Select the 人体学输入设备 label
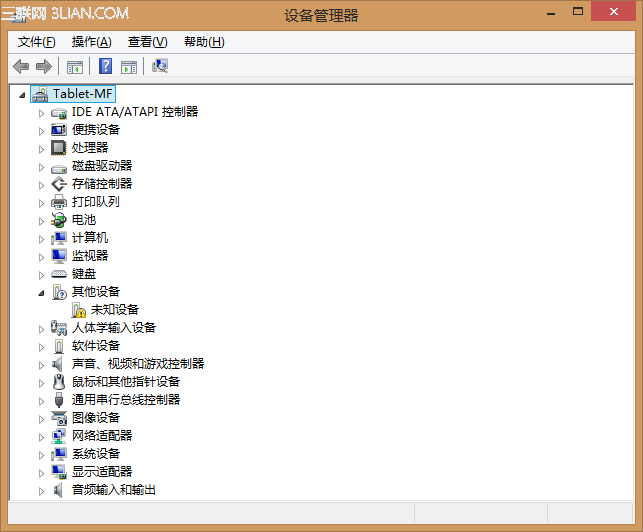 [114, 328]
